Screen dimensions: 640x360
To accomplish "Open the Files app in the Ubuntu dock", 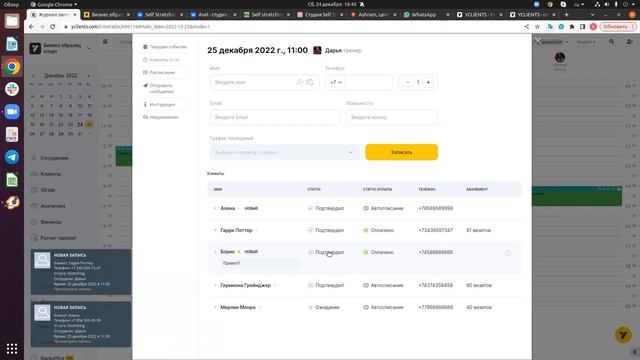I will (x=12, y=21).
